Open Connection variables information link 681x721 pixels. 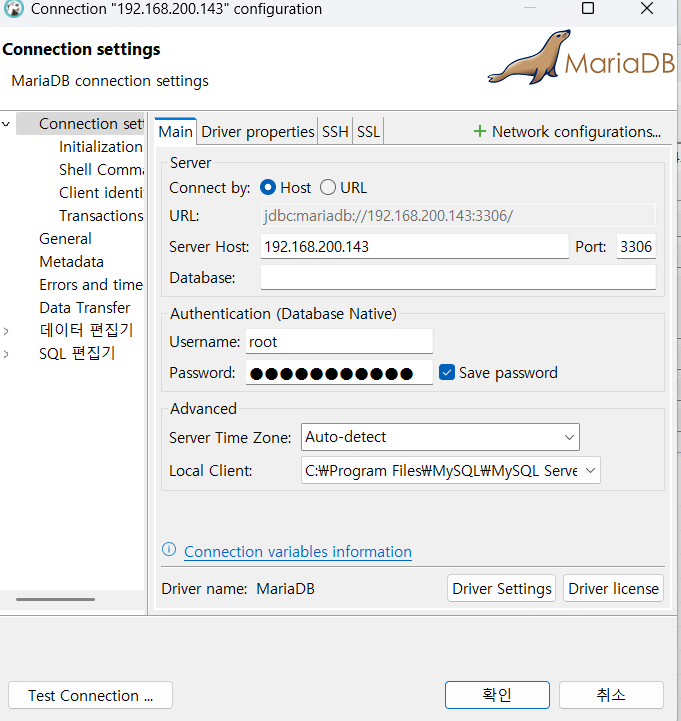click(298, 551)
